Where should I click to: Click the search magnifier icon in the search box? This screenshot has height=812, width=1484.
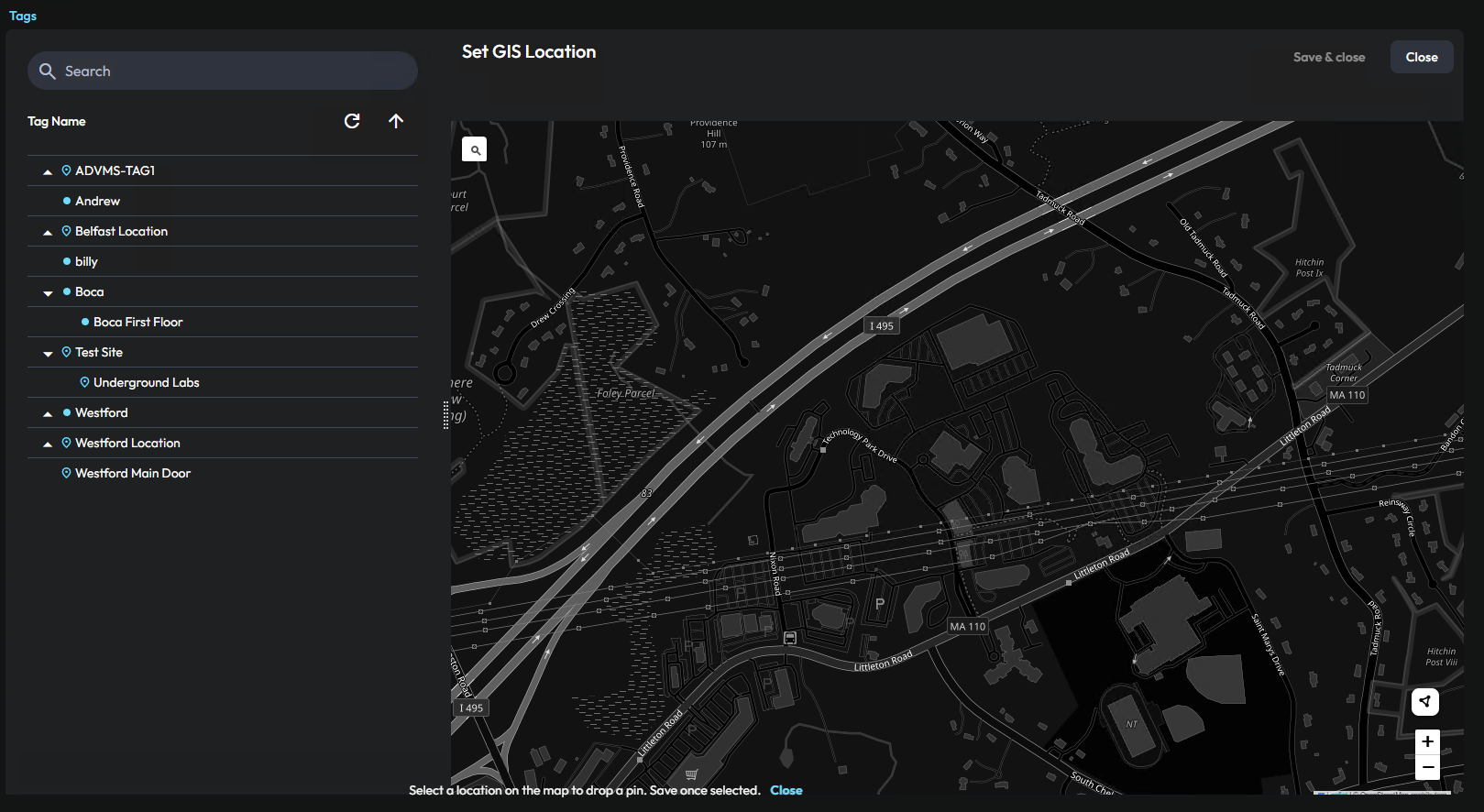click(x=48, y=71)
